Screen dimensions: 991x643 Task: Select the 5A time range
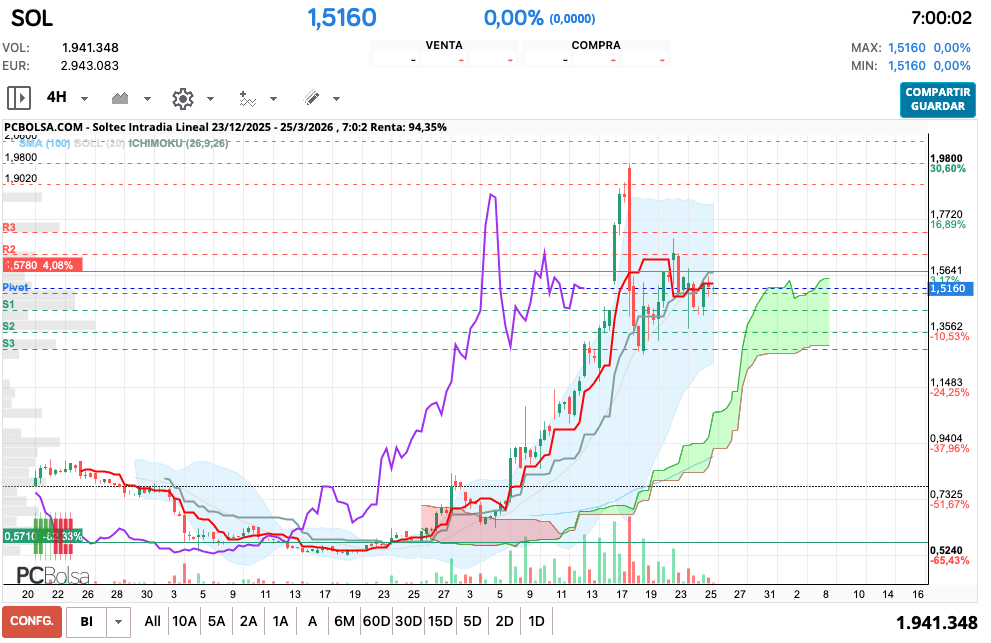217,622
